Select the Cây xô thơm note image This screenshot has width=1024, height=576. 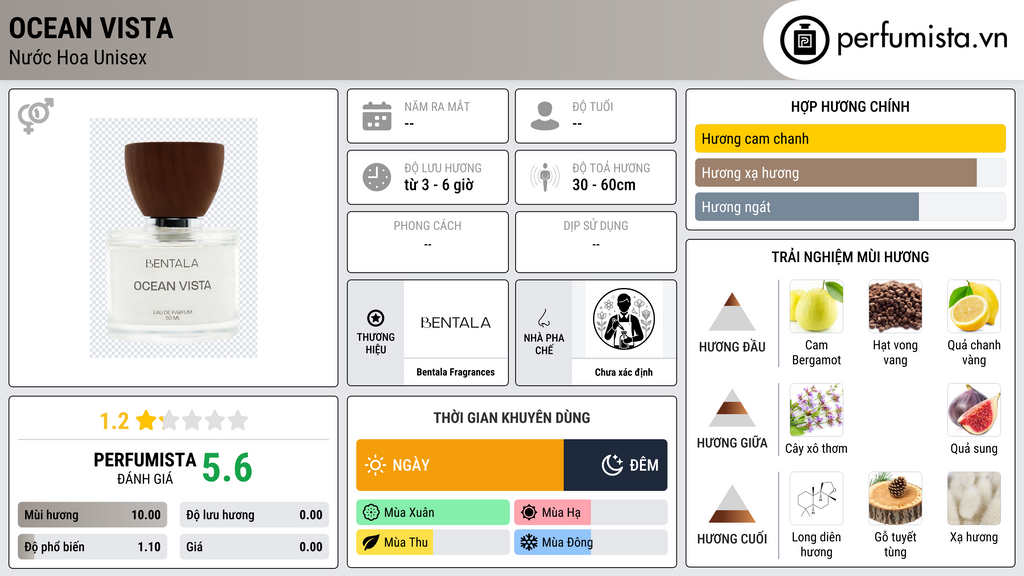[x=816, y=409]
